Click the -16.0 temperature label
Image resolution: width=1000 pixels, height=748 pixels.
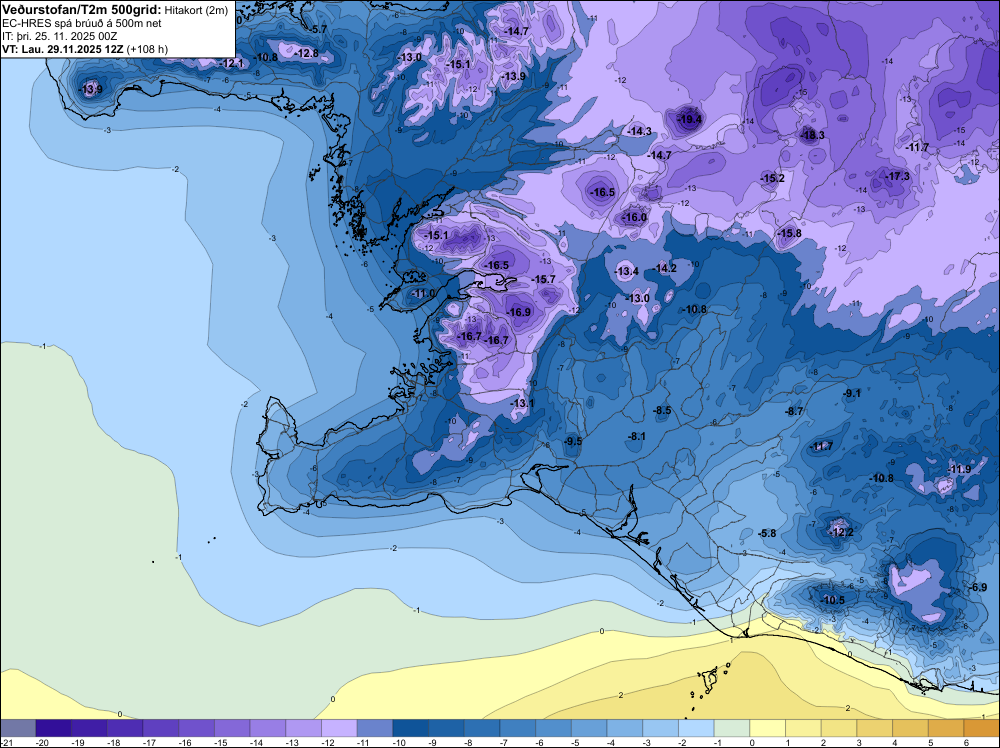point(635,217)
